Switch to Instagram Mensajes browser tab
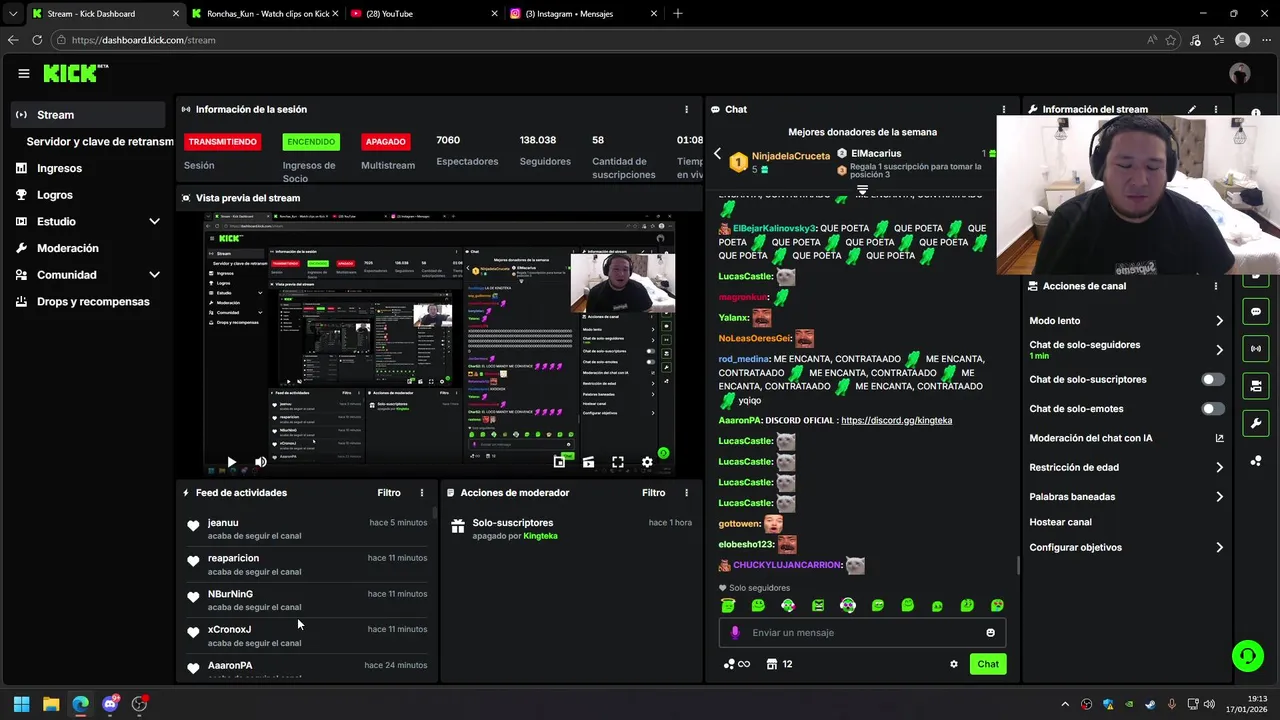The image size is (1280, 720). tap(583, 14)
